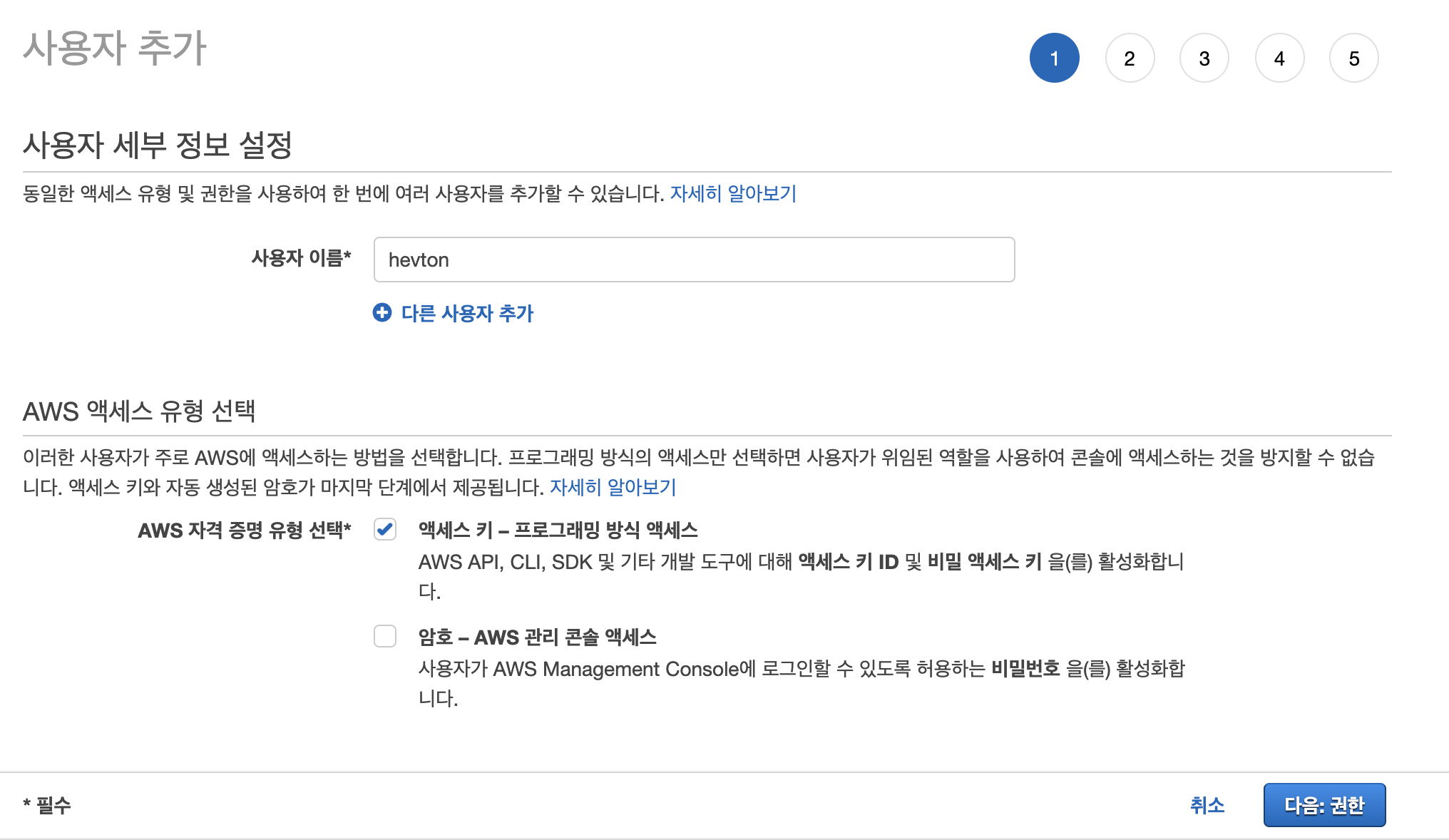The image size is (1449, 840).
Task: Click the 사용자 이름* field label
Action: [x=302, y=258]
